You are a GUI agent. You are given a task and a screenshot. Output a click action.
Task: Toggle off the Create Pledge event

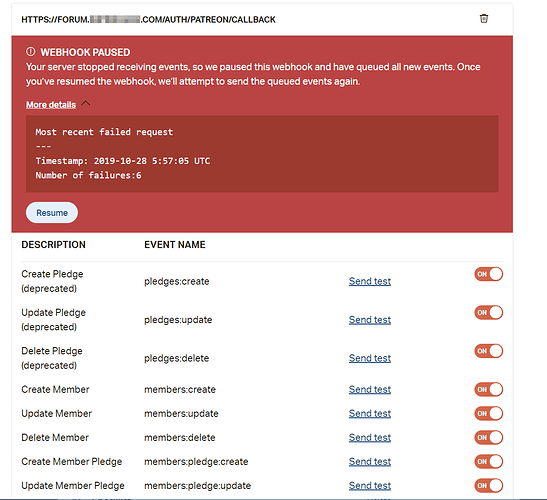coord(488,274)
